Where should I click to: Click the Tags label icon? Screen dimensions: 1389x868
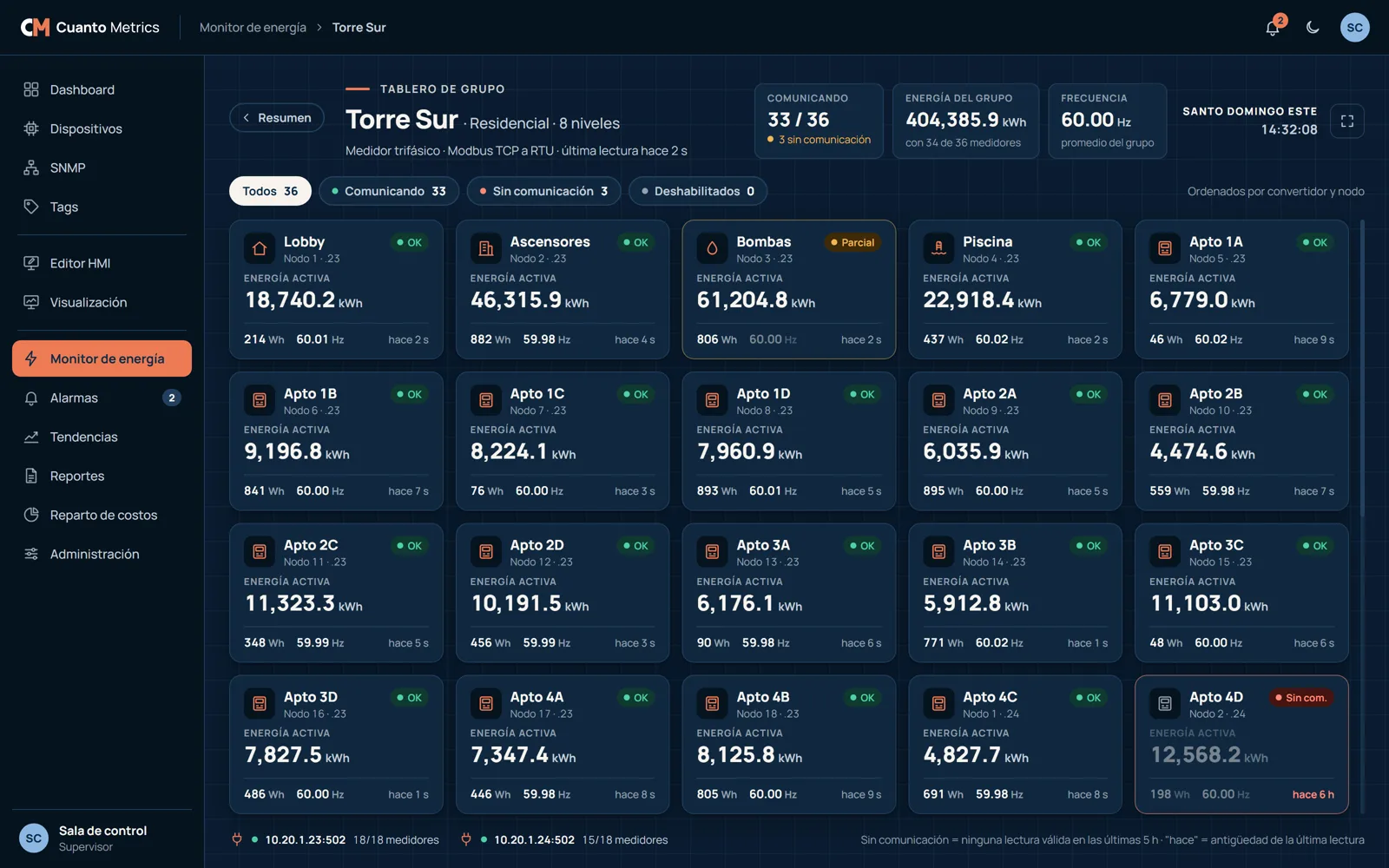point(31,207)
